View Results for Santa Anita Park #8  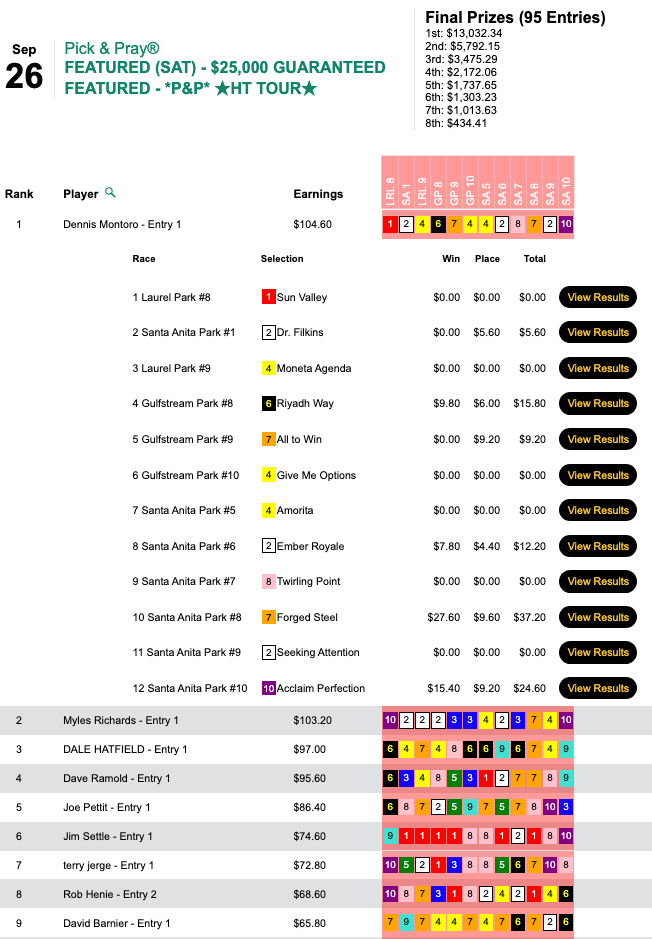pyautogui.click(x=598, y=617)
